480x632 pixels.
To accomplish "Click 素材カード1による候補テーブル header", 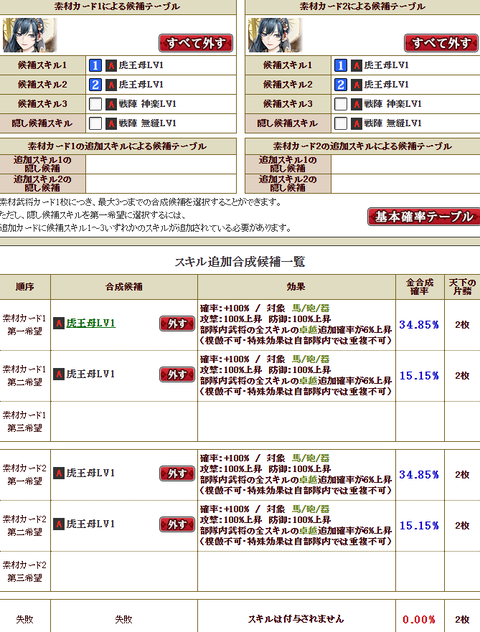I will click(x=117, y=6).
